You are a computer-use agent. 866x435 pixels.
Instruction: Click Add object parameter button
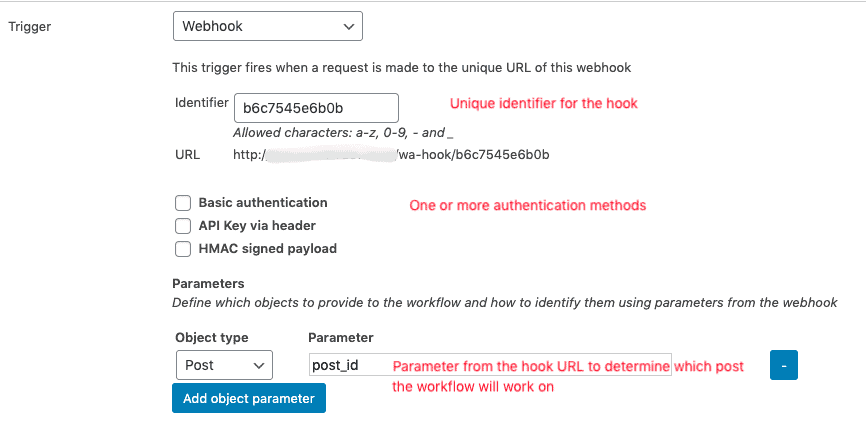click(x=249, y=399)
